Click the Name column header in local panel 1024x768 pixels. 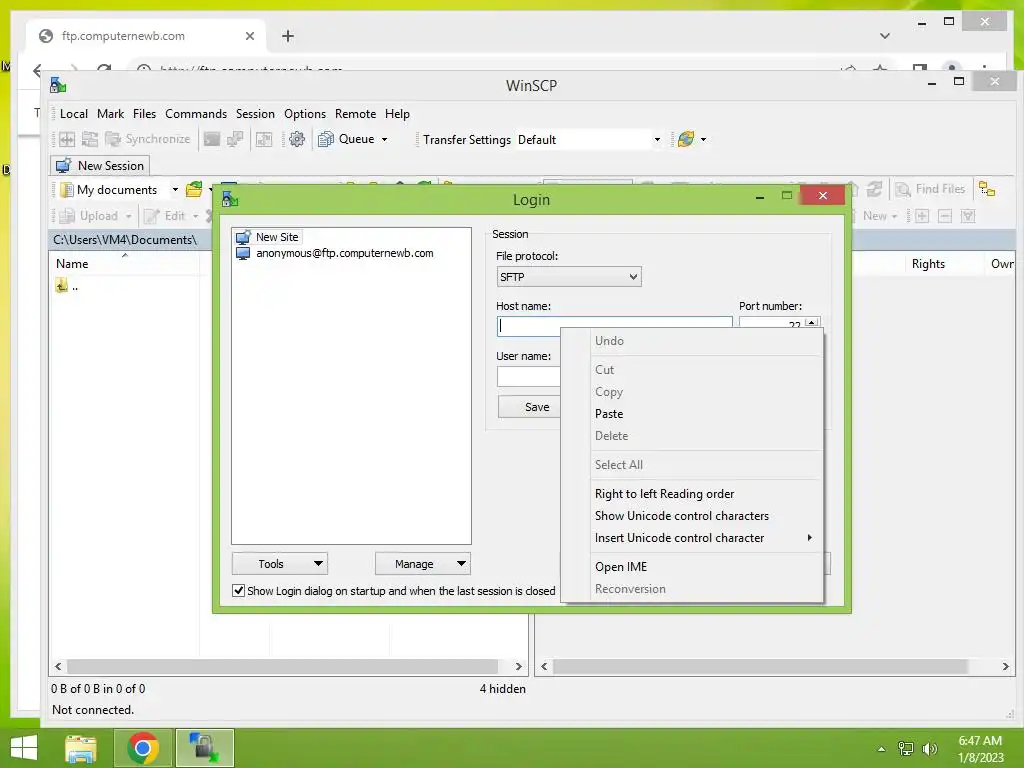(124, 264)
